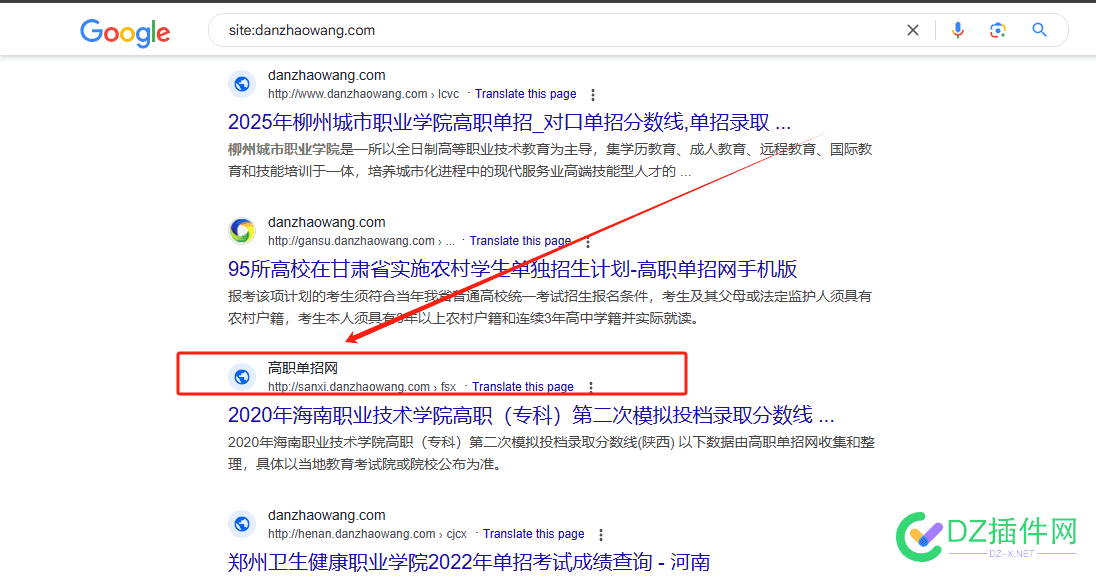Viewport: 1096px width, 577px height.
Task: Click globe favicon of henan.danzhaowang.com result
Action: (242, 524)
